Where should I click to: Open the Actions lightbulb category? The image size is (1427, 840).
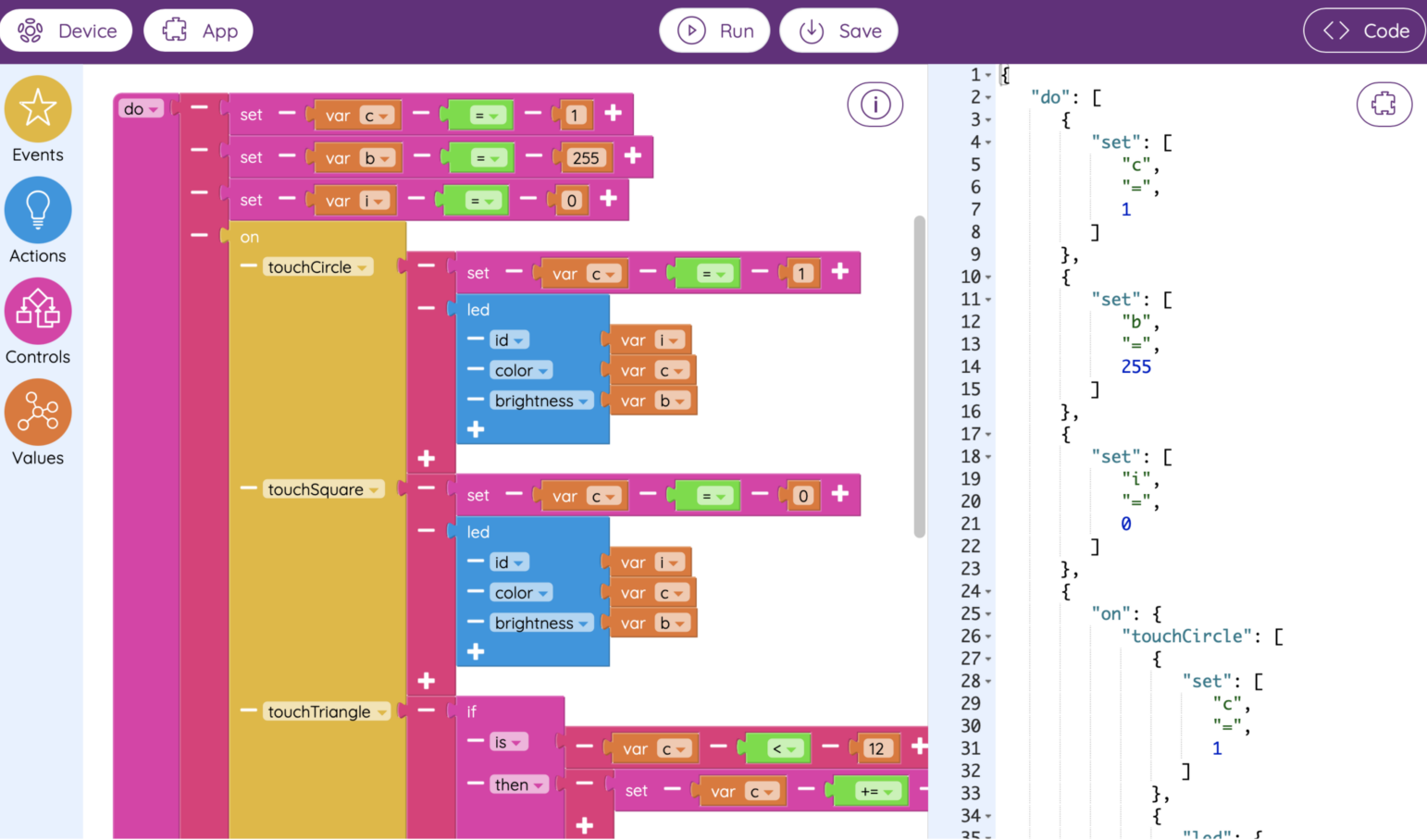coord(38,210)
